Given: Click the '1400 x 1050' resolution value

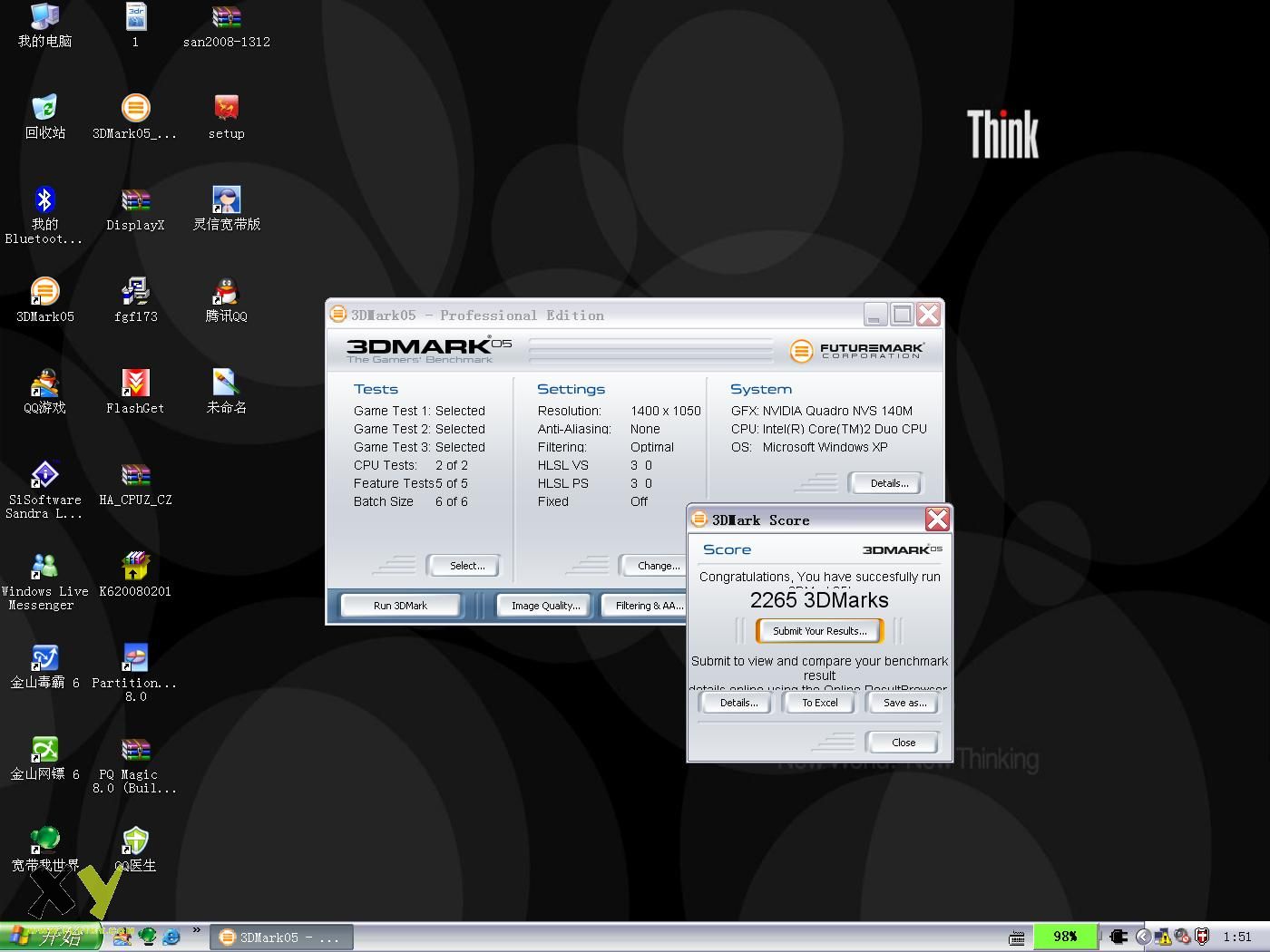Looking at the screenshot, I should (666, 411).
